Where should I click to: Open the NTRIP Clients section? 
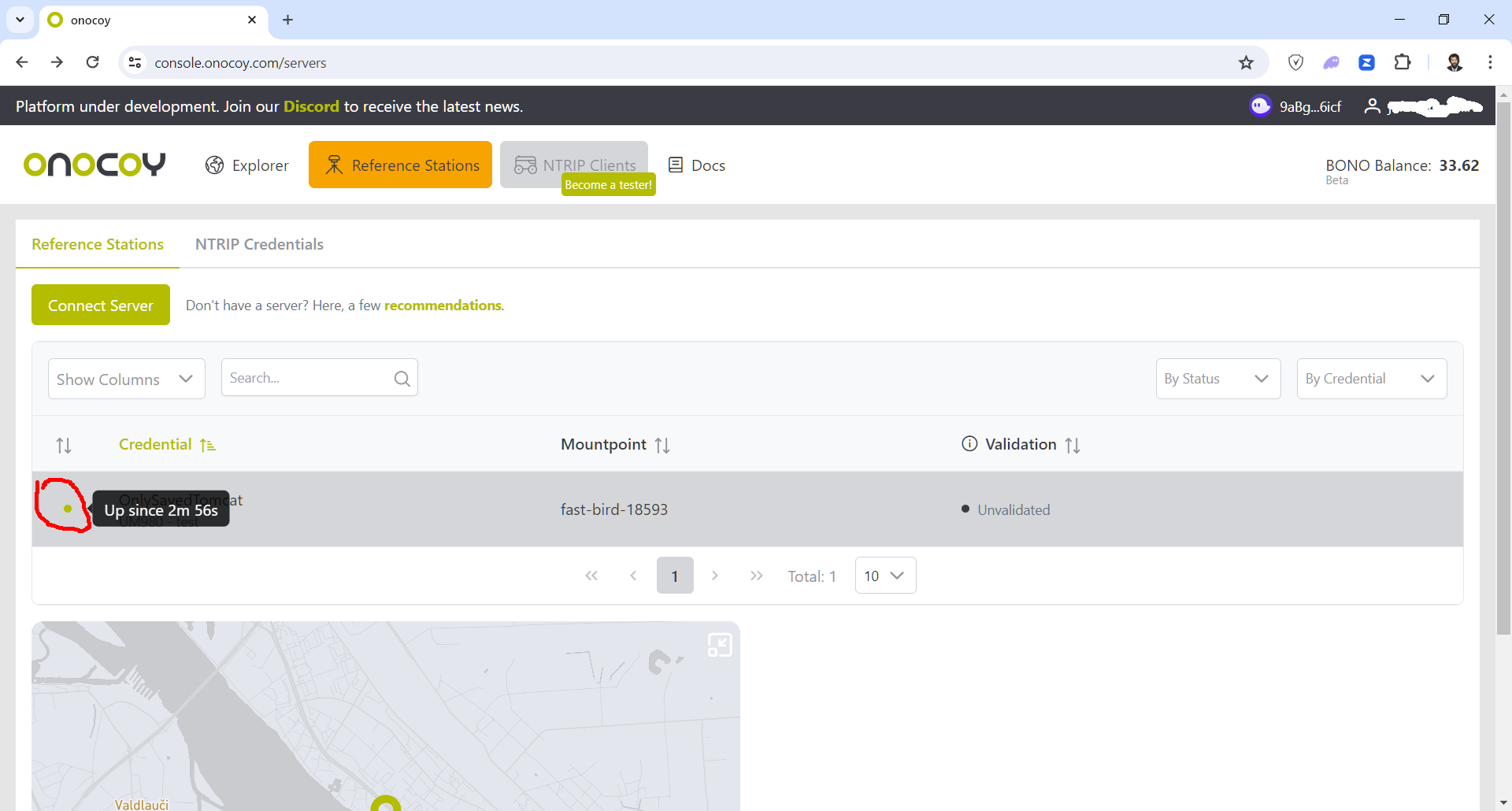pyautogui.click(x=574, y=165)
